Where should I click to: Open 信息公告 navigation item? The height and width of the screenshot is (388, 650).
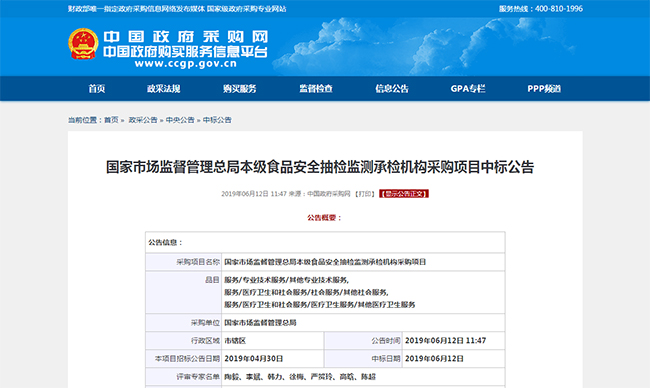click(x=392, y=89)
